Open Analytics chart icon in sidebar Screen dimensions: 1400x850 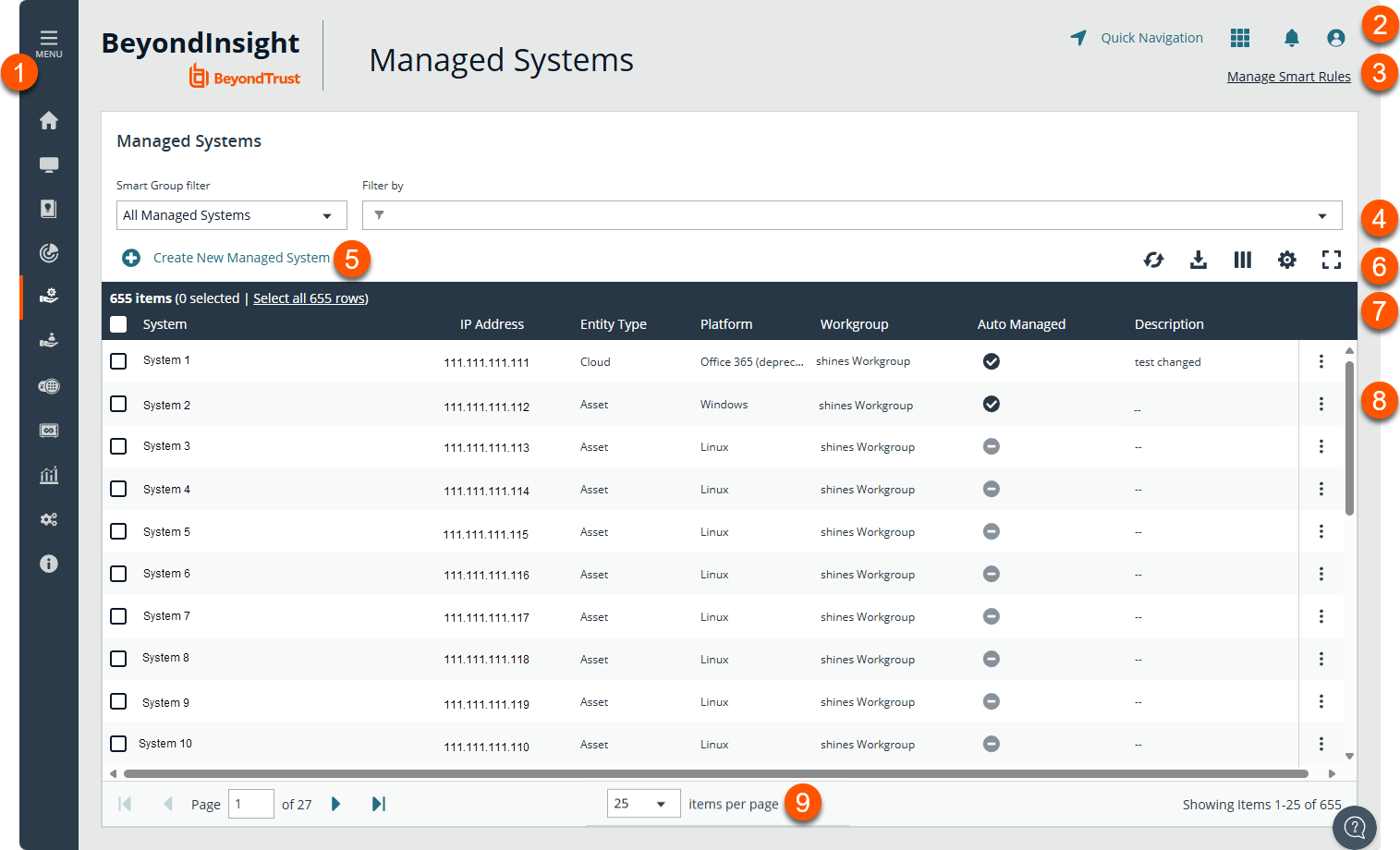(x=49, y=475)
